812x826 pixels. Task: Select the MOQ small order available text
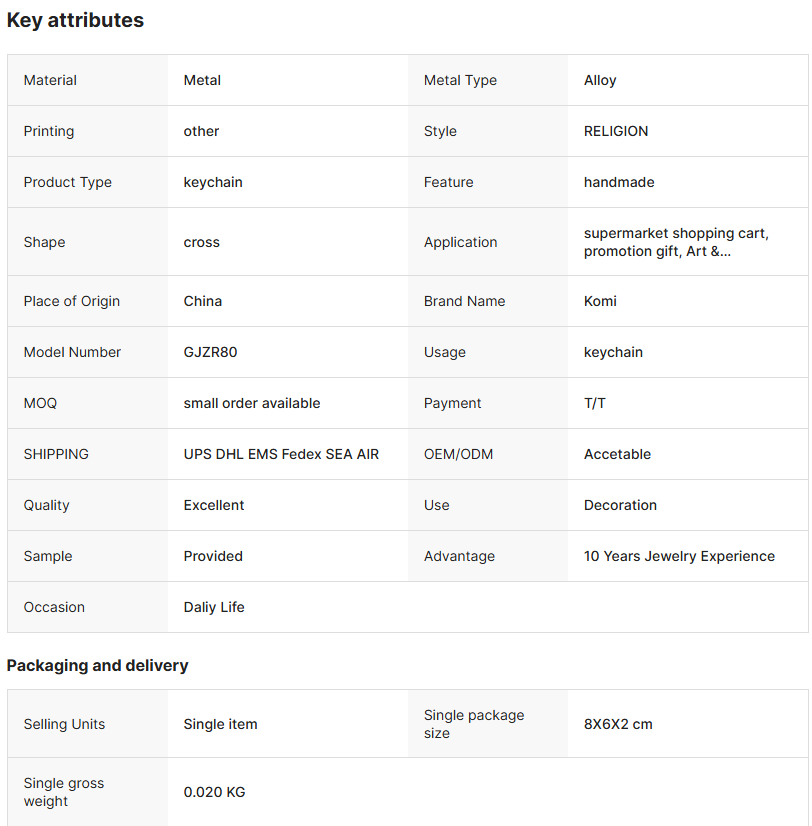point(251,403)
